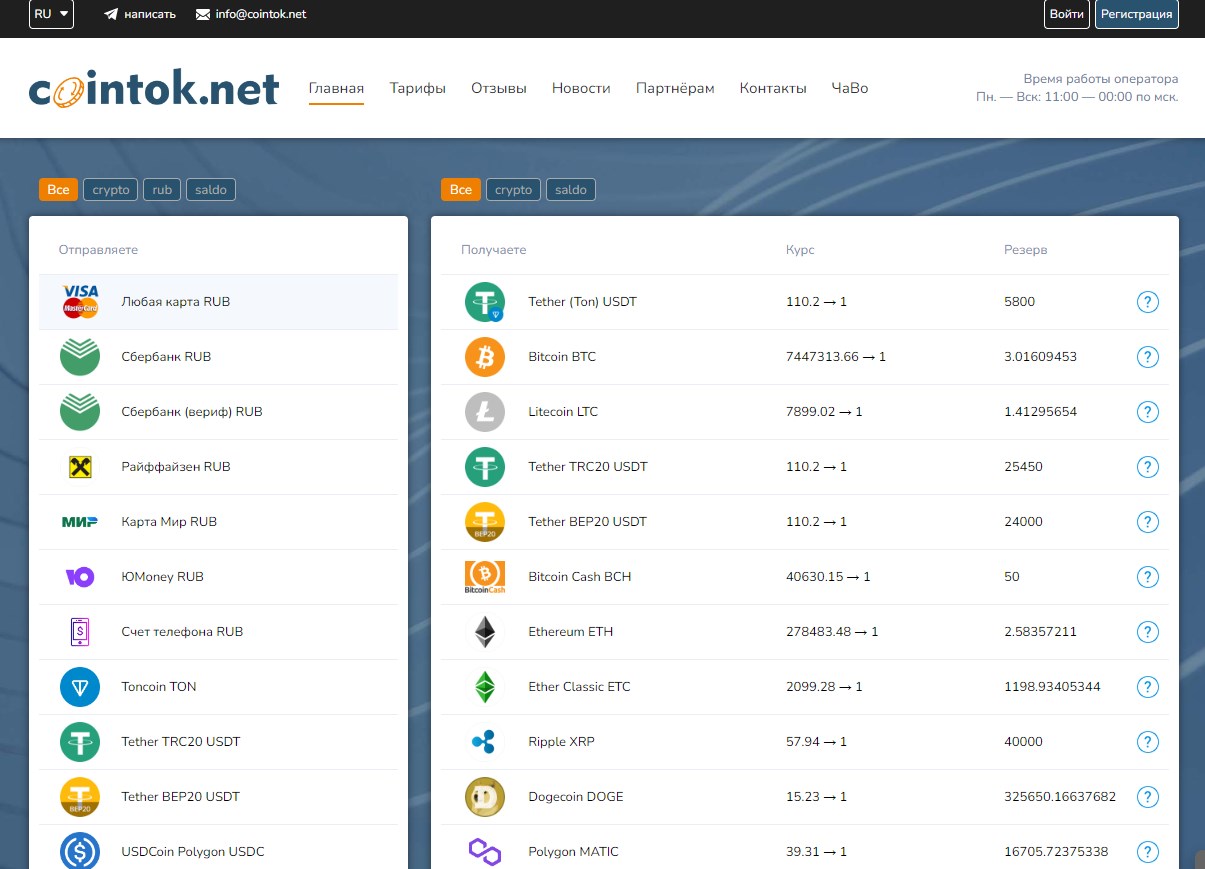The width and height of the screenshot is (1205, 869).
Task: Click the ЮMoney RUB payment icon
Action: [80, 576]
